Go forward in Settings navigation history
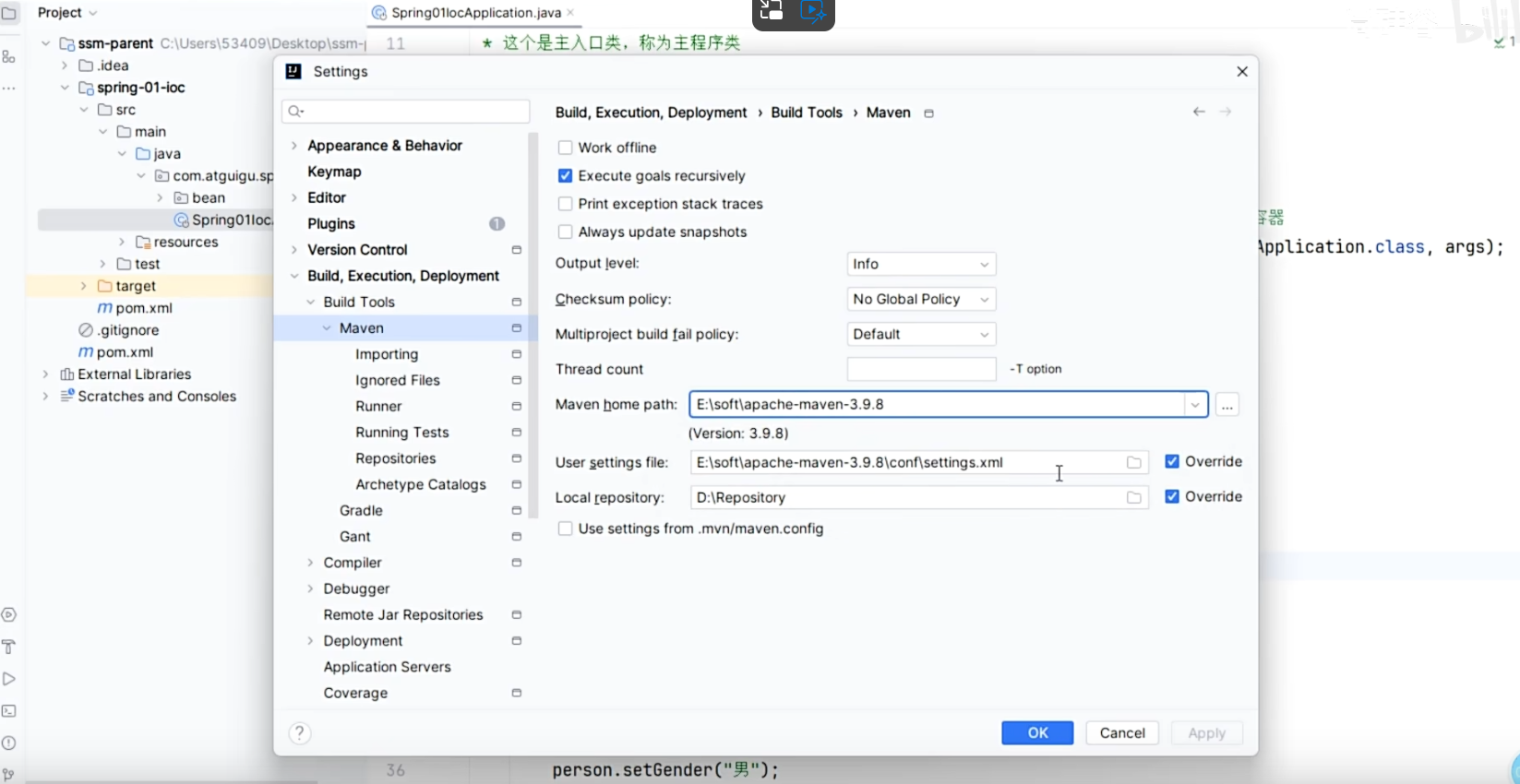The height and width of the screenshot is (784, 1520). coord(1226,112)
